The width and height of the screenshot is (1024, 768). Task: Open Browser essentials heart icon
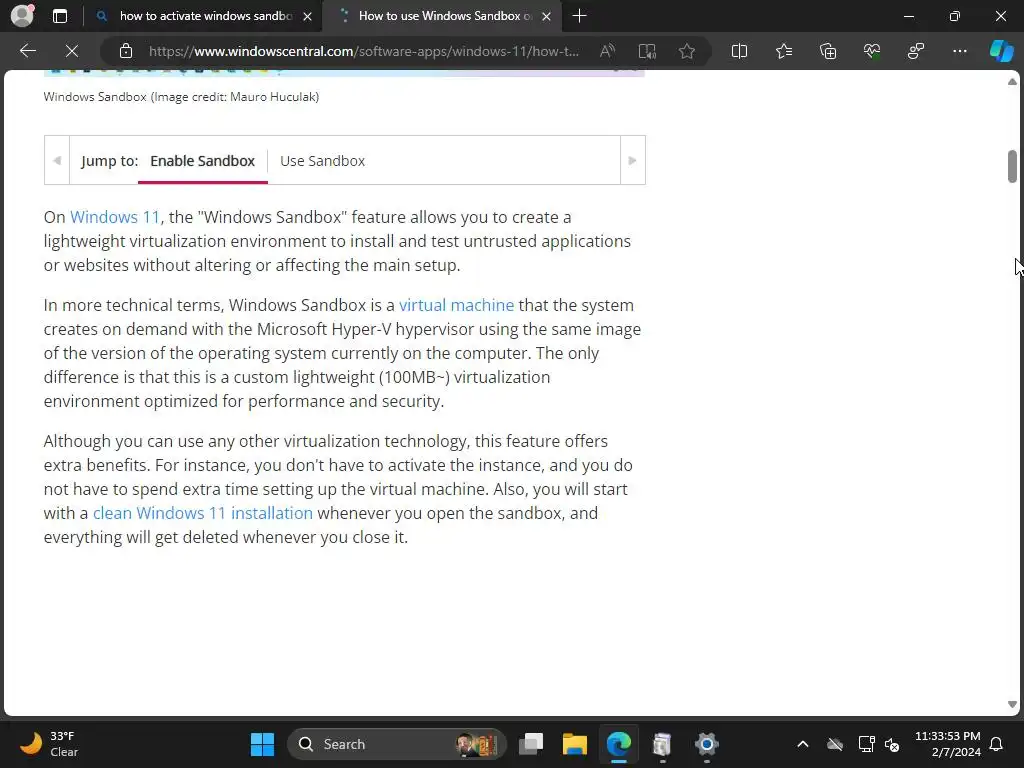pyautogui.click(x=872, y=51)
